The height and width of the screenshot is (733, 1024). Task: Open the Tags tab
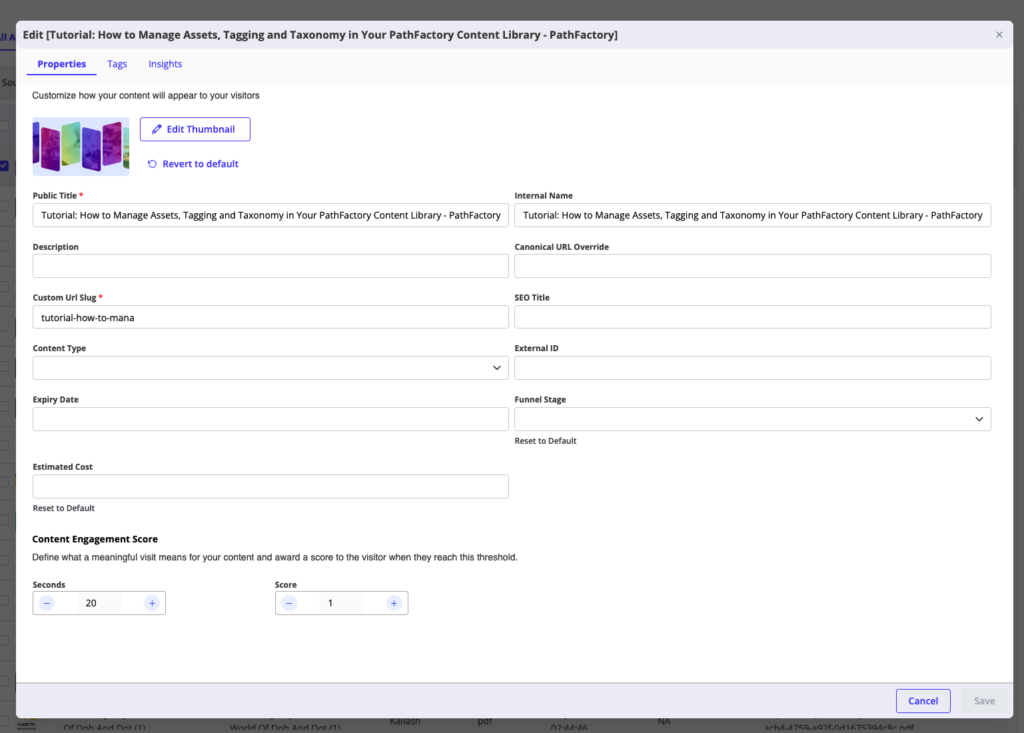coord(117,64)
